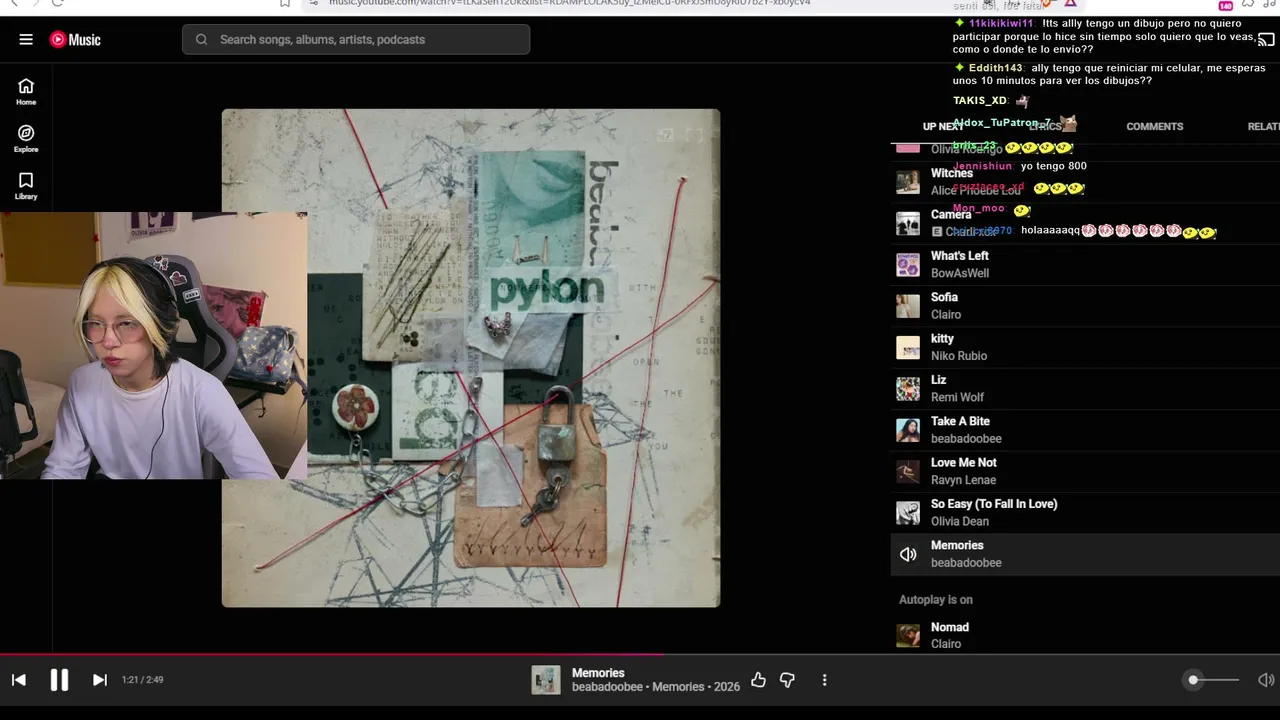Viewport: 1280px width, 720px height.
Task: Play Love Me Not from the queue
Action: point(1085,471)
